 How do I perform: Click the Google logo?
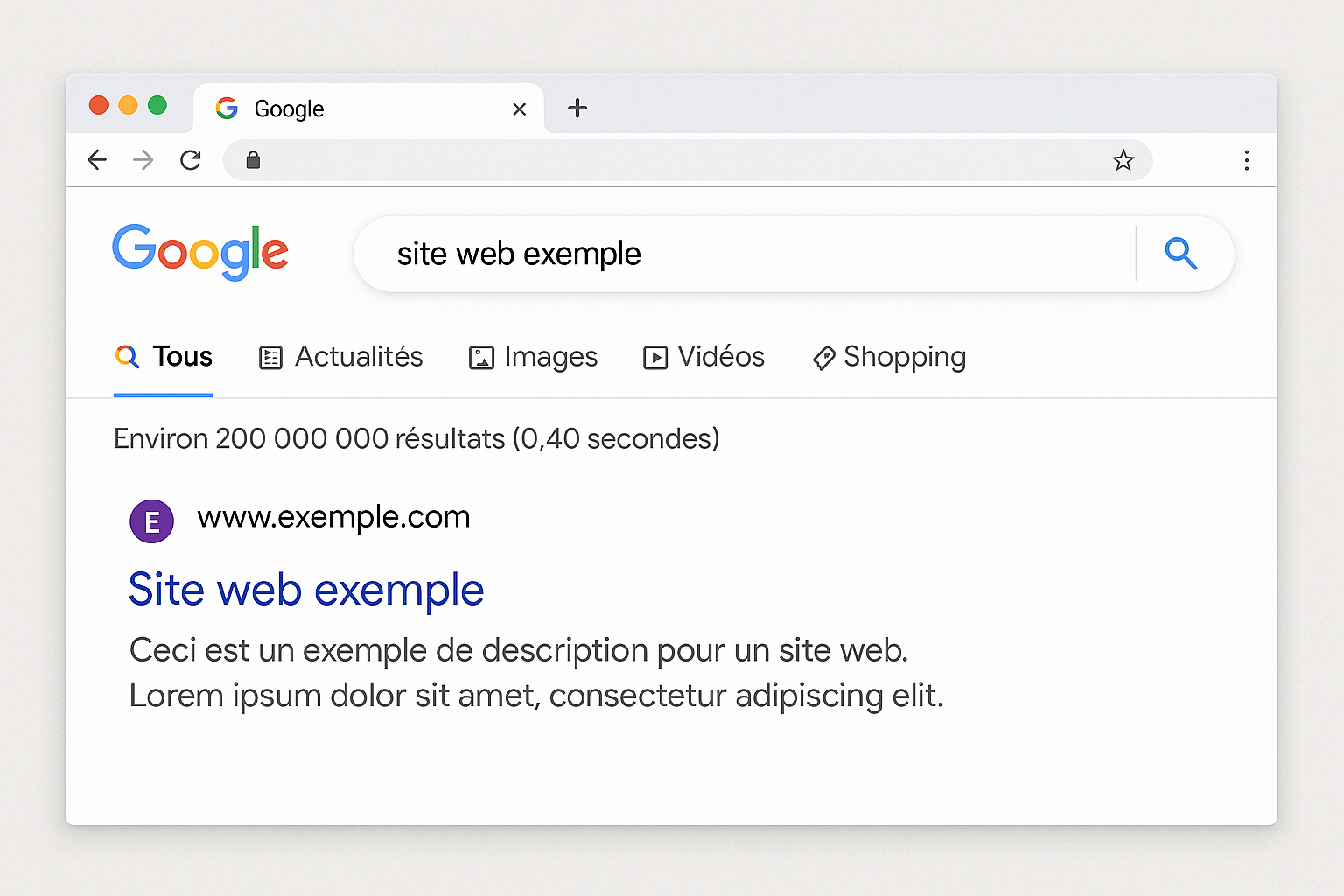click(x=200, y=252)
